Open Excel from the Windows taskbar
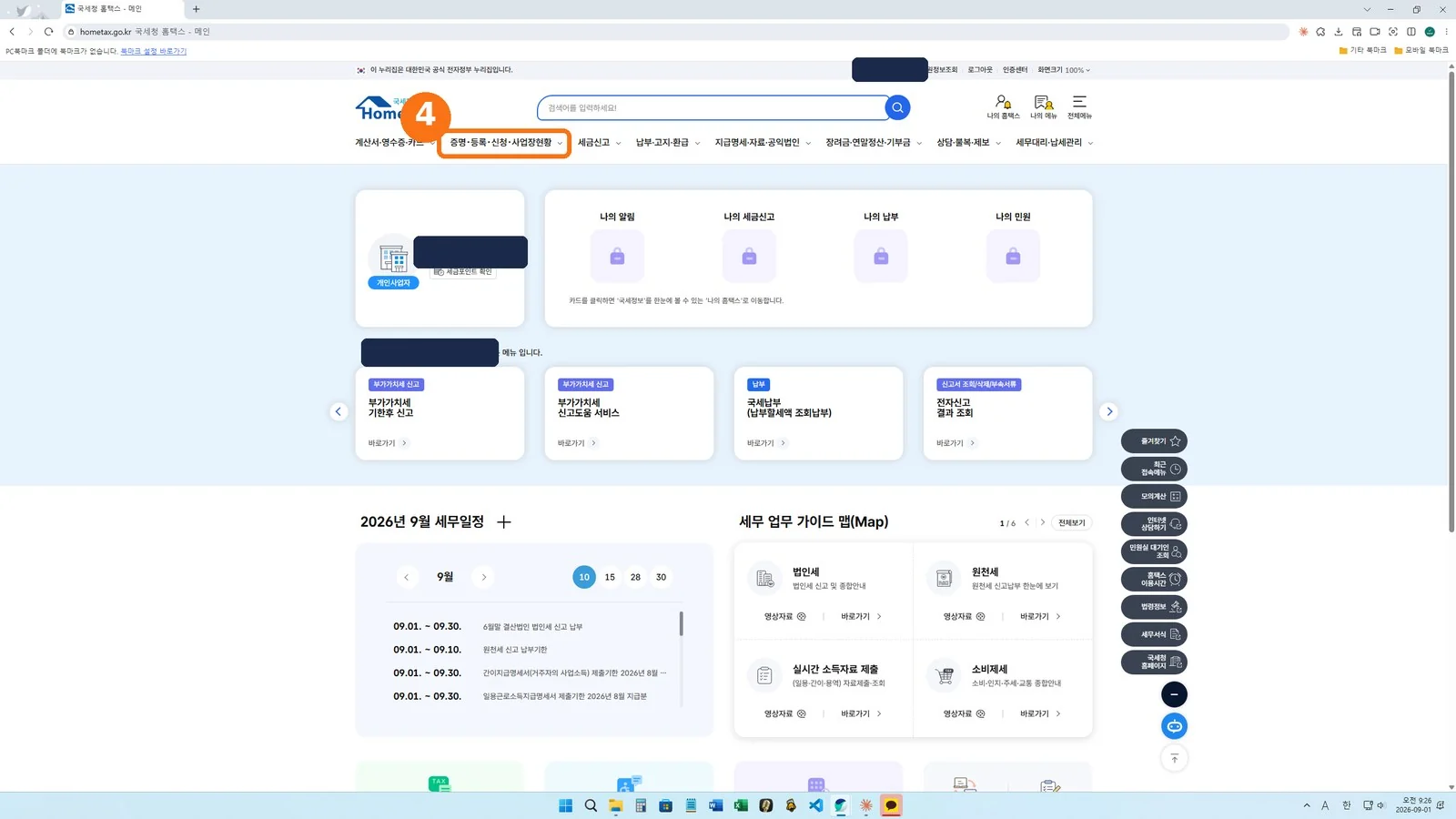 (741, 805)
